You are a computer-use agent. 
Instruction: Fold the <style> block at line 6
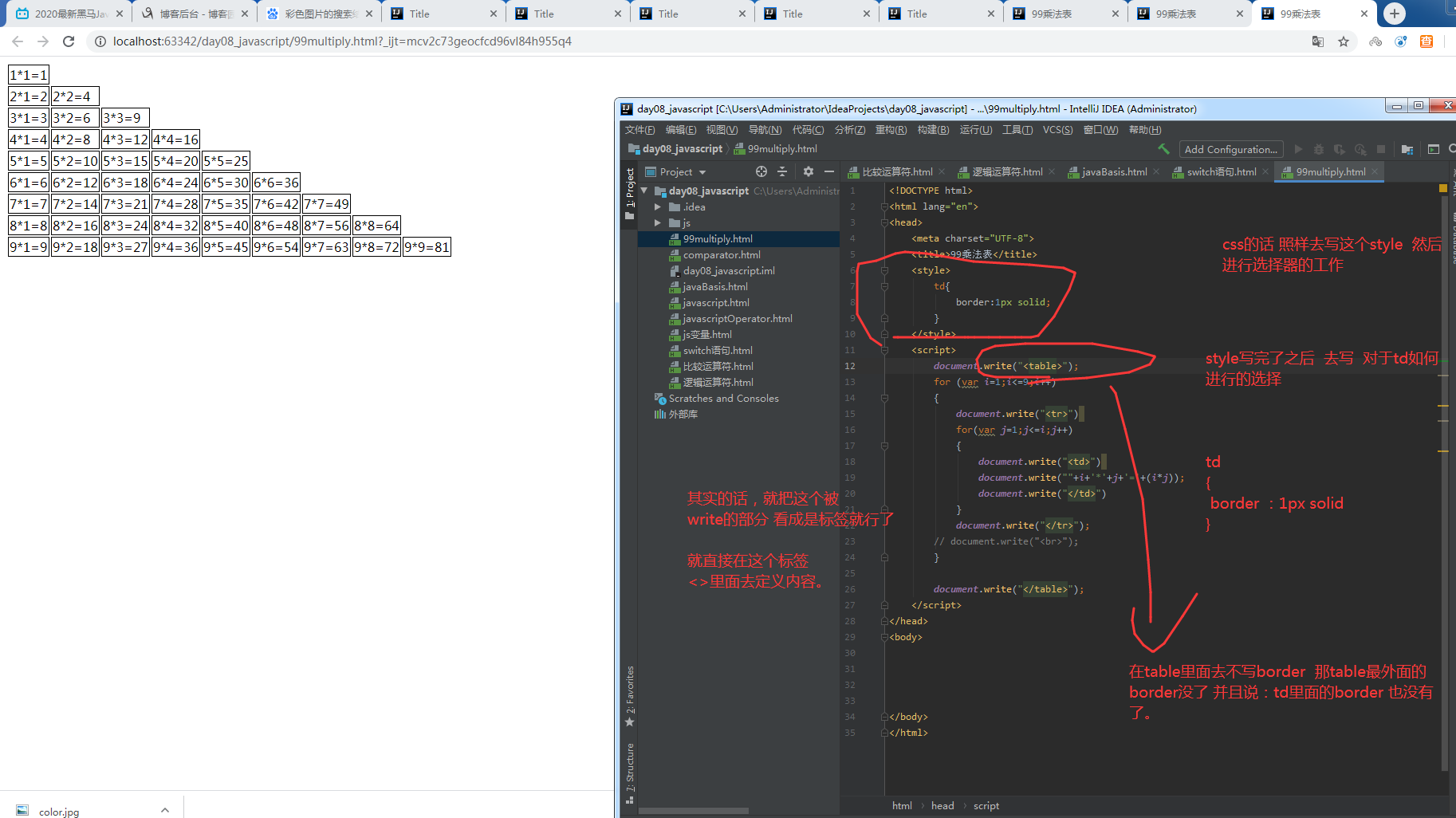[884, 271]
